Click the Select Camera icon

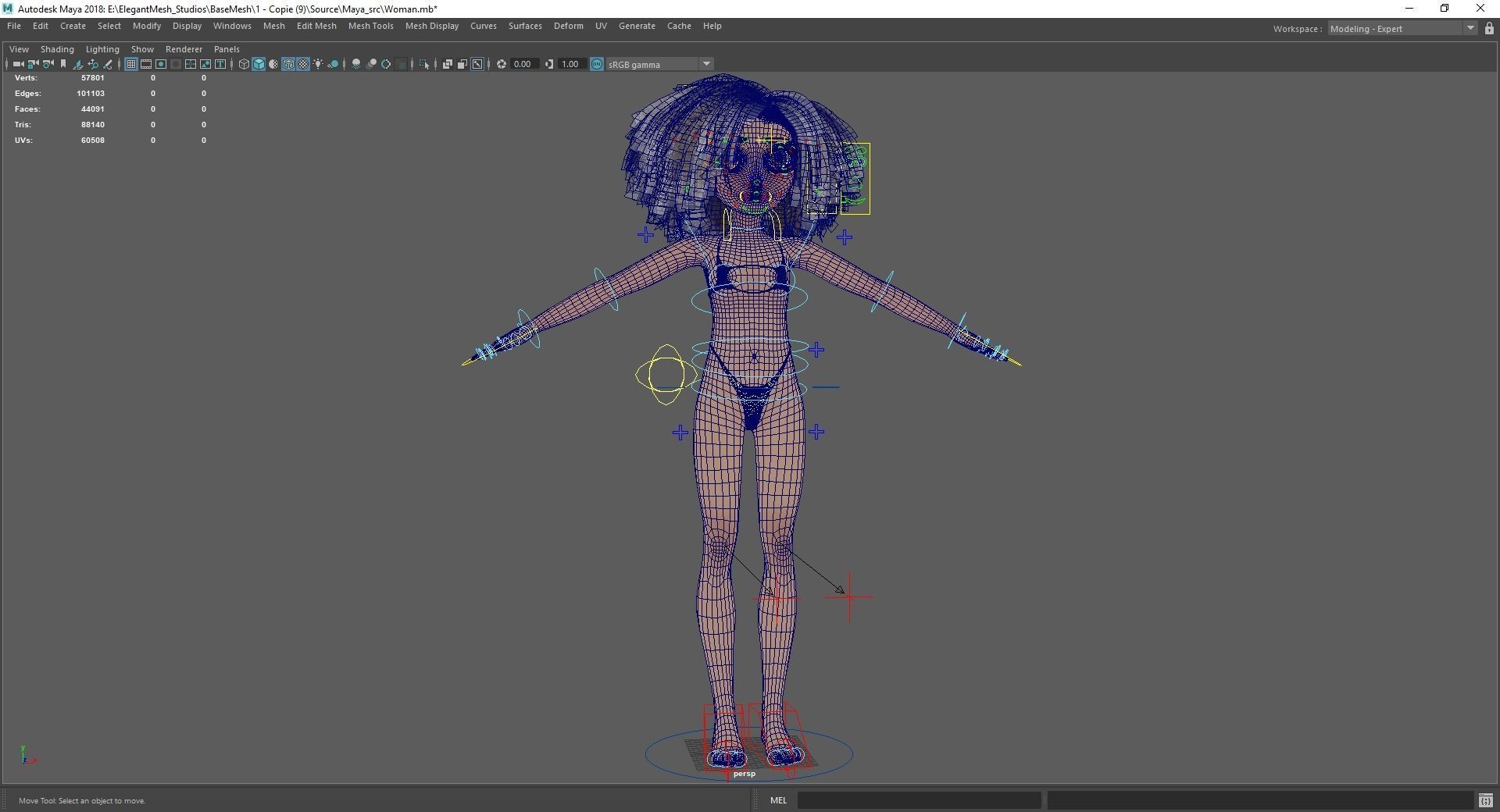(x=18, y=64)
